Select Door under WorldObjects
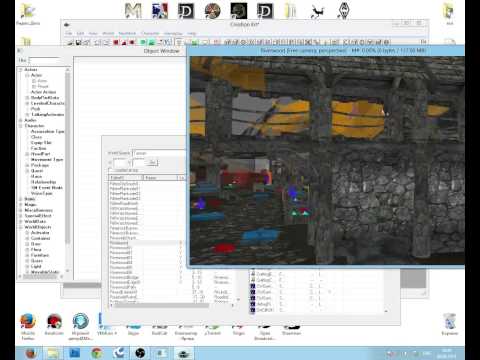Screen dimensions: 480x360 36,244
